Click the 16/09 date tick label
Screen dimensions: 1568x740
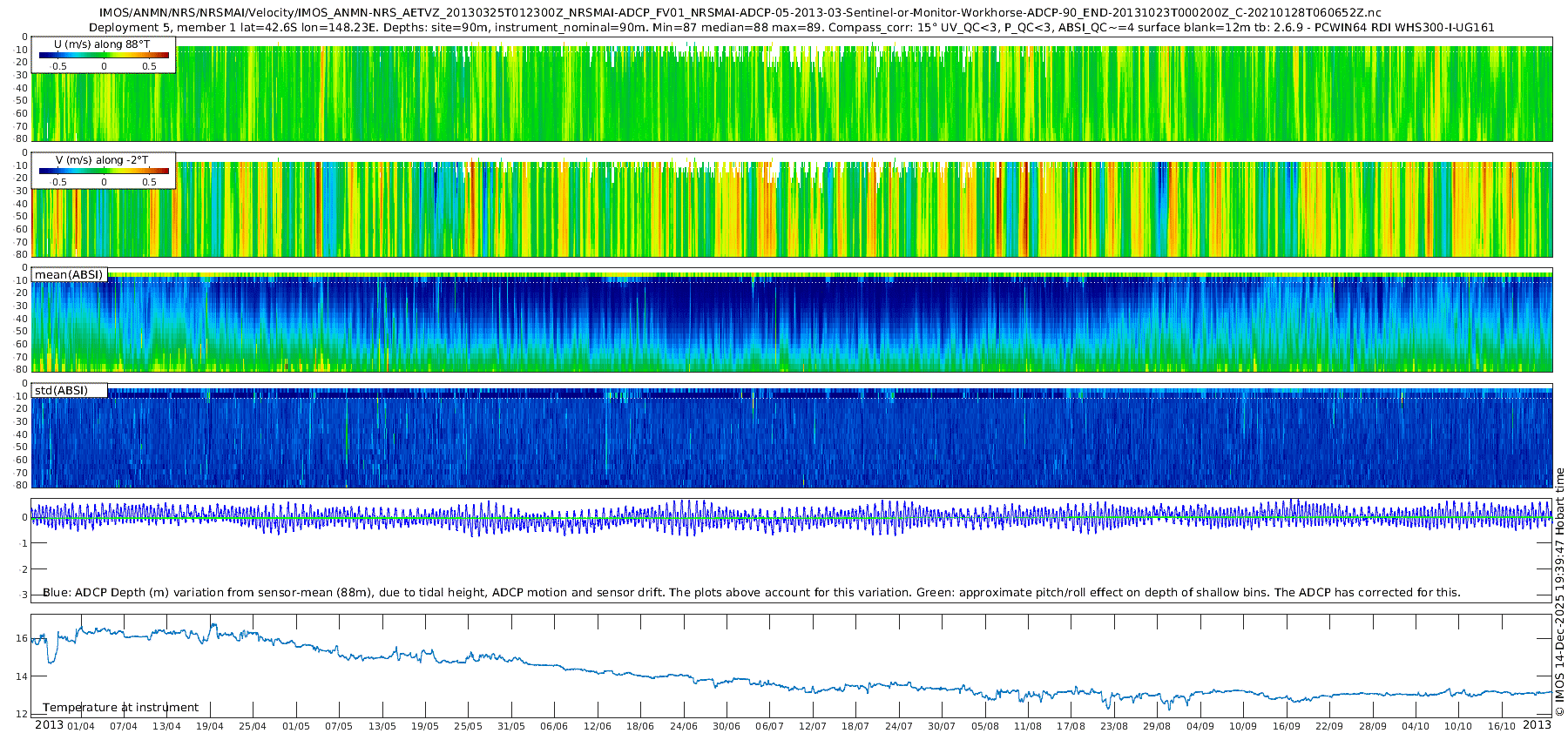tap(1286, 726)
